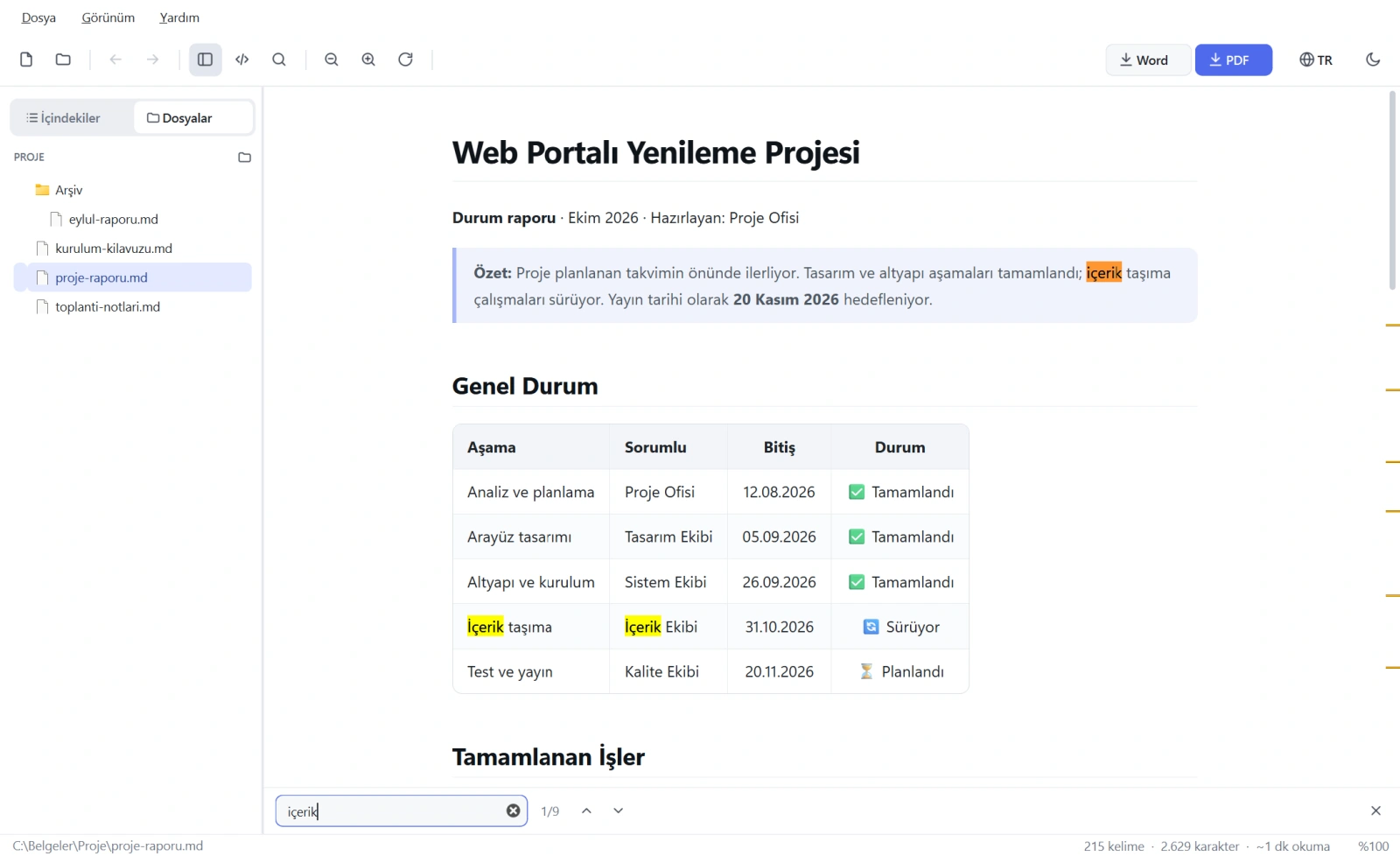Viewport: 1400px width, 856px height.
Task: Click the Planlandı status cell
Action: pos(900,671)
